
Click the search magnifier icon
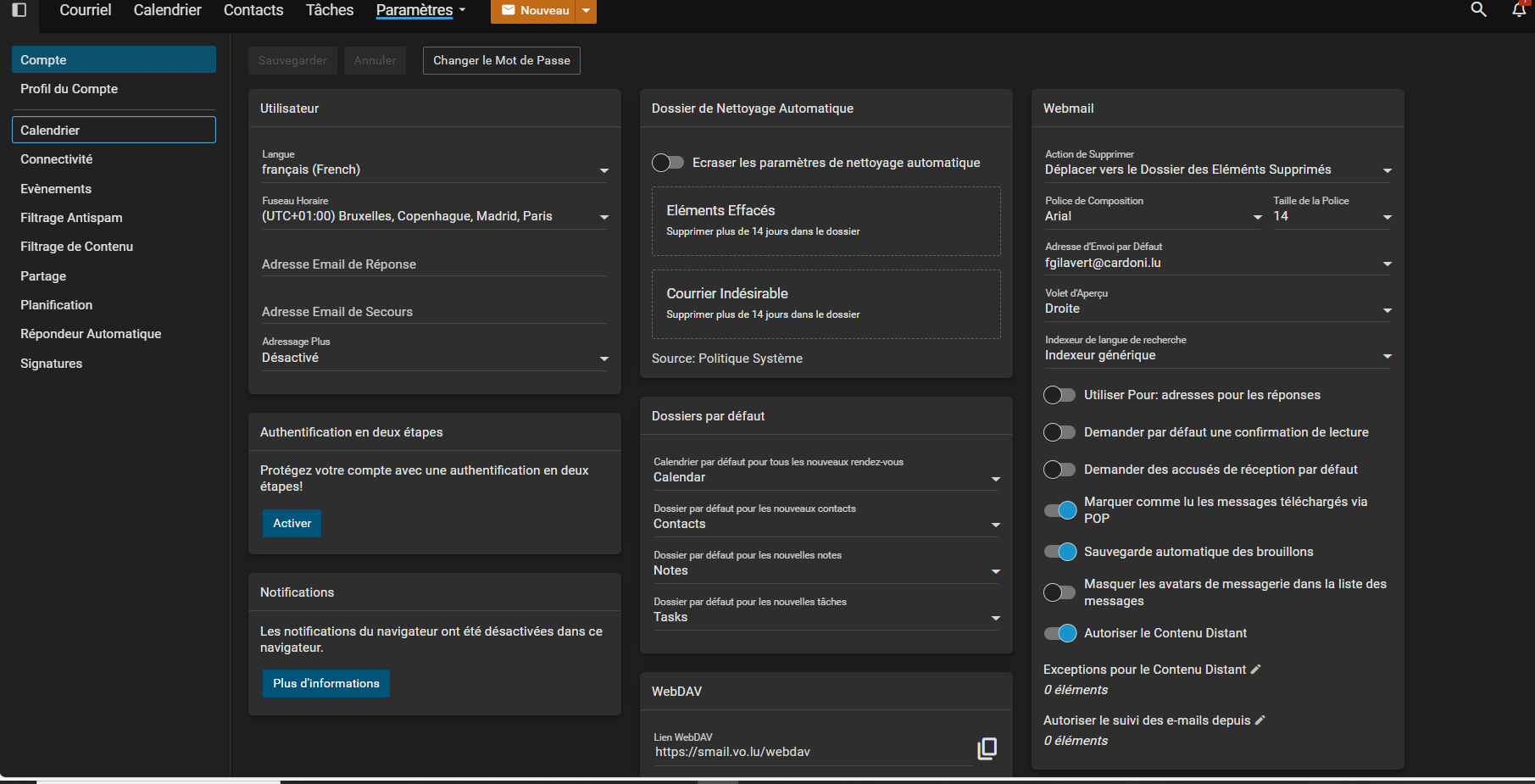pos(1478,10)
